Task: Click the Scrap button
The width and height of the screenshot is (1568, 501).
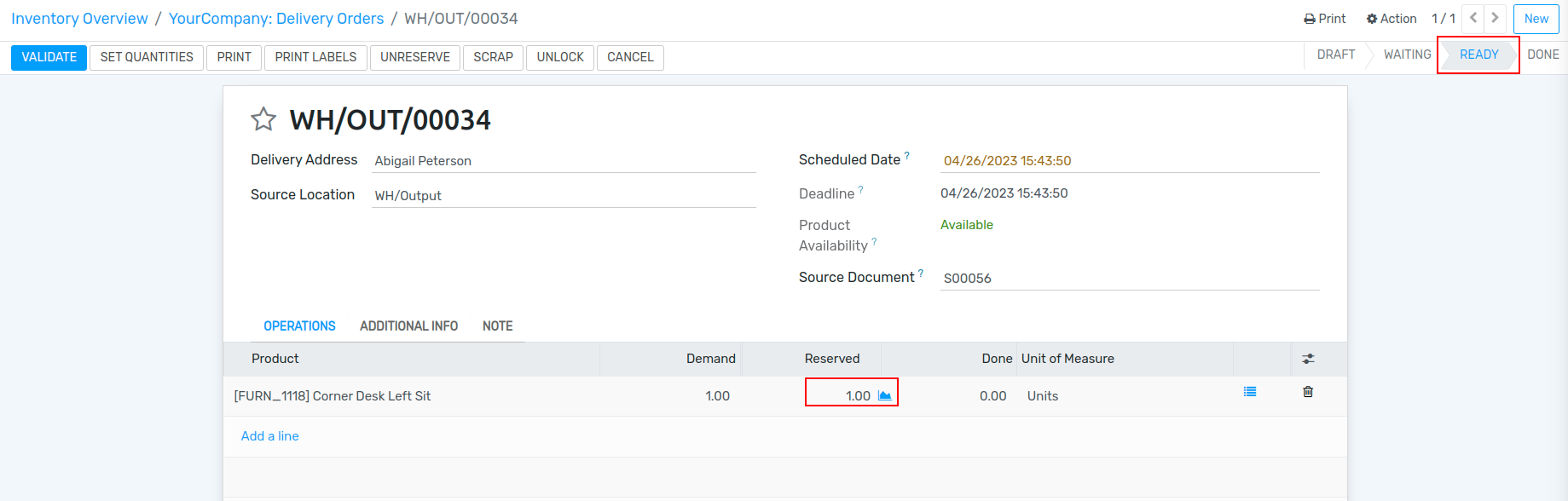Action: [x=494, y=57]
